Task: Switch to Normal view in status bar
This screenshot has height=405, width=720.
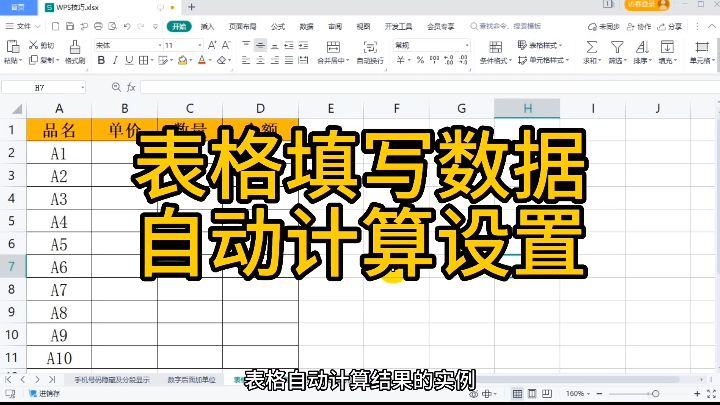Action: [x=518, y=394]
